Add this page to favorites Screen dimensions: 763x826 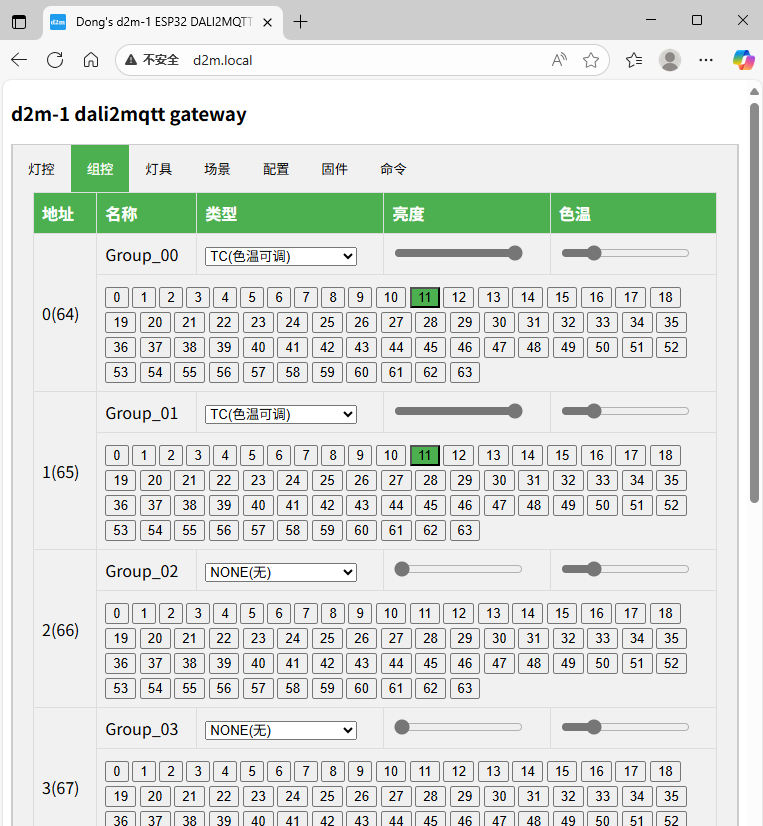point(591,60)
